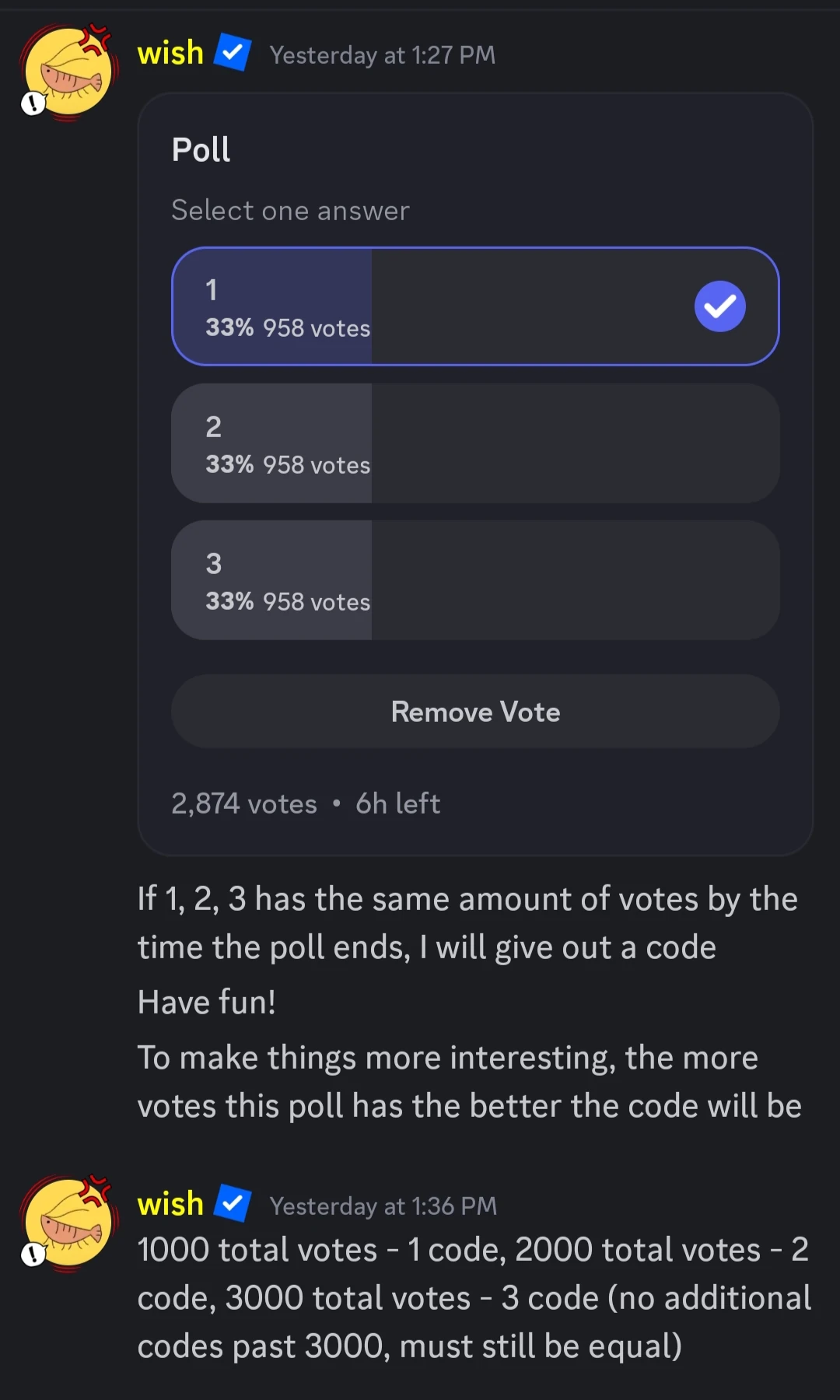The width and height of the screenshot is (840, 1400).
Task: Click the verified badge on the 1:36 PM message
Action: click(x=233, y=1203)
